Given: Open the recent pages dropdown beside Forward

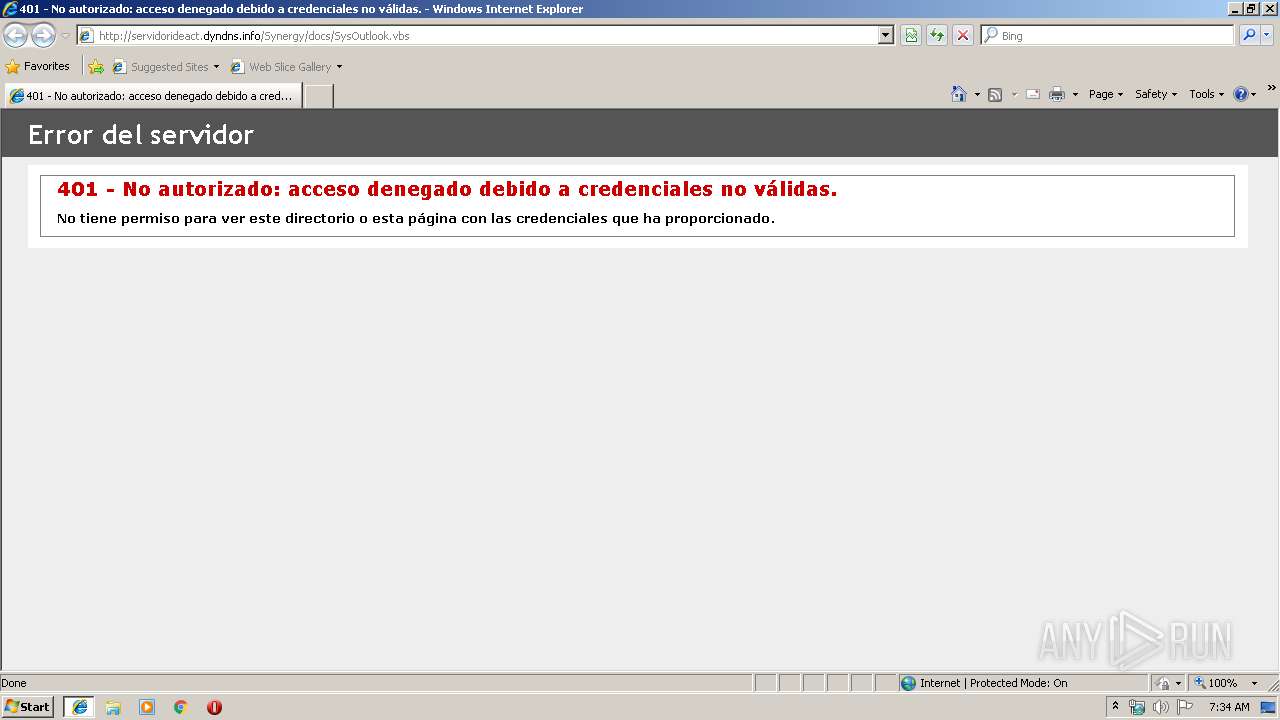Looking at the screenshot, I should point(65,36).
